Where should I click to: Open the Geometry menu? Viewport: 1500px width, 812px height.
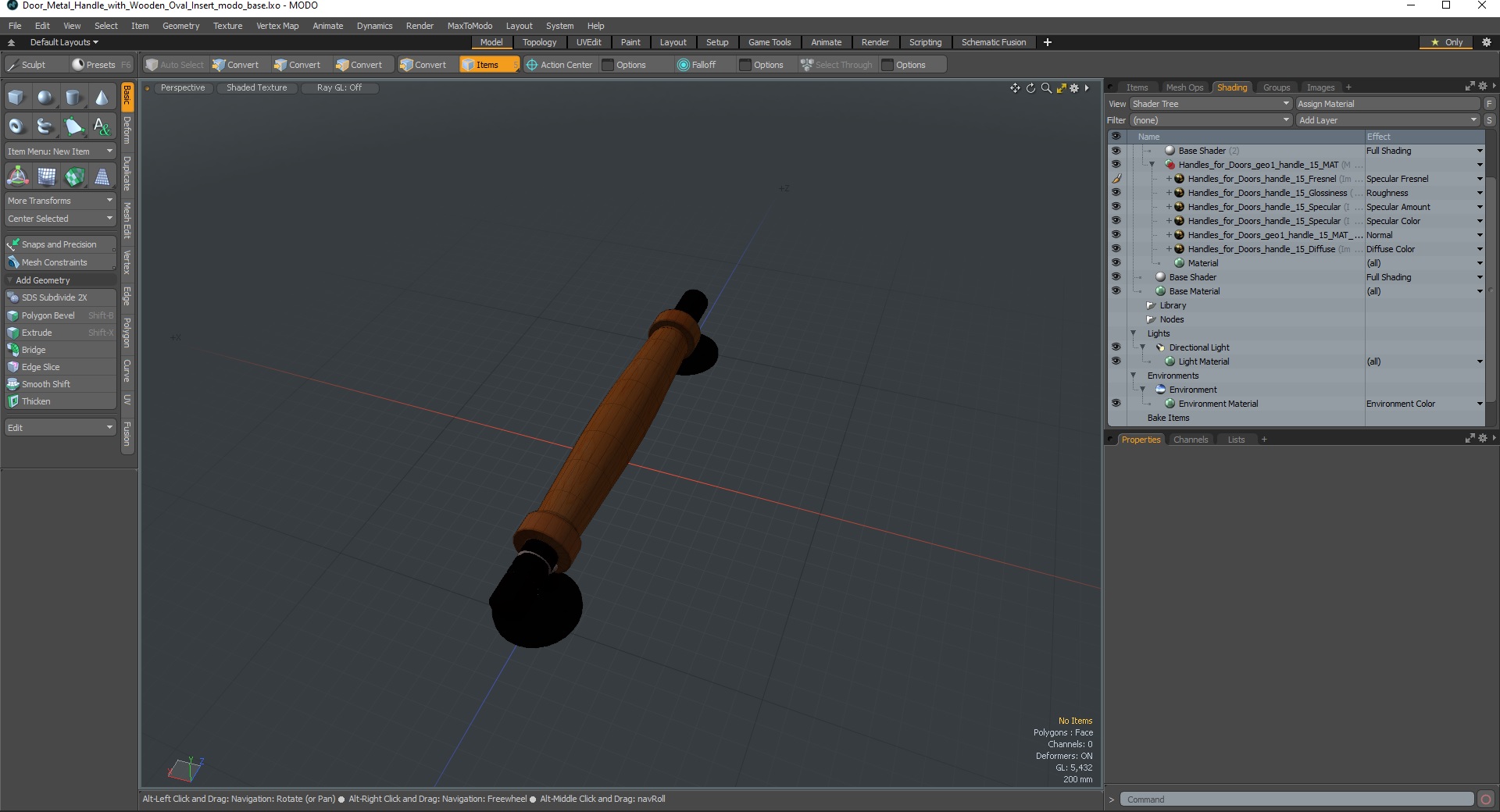pyautogui.click(x=180, y=26)
